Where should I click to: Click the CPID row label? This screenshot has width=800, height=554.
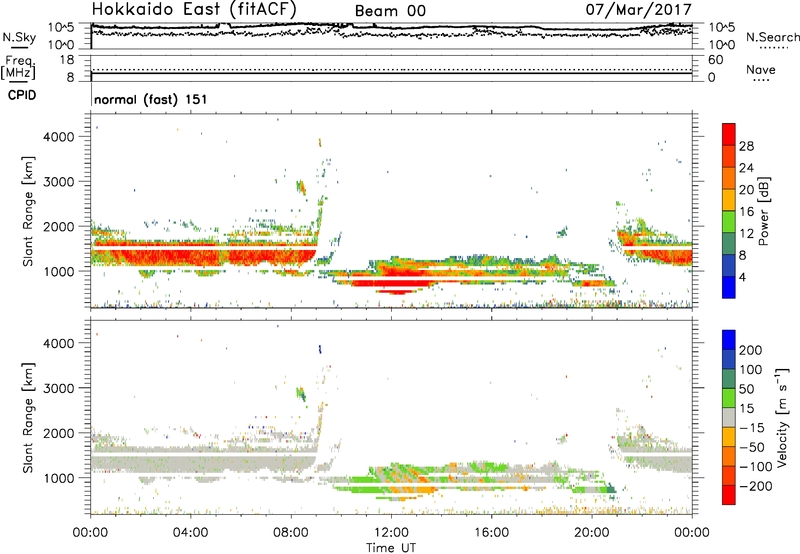tap(22, 95)
